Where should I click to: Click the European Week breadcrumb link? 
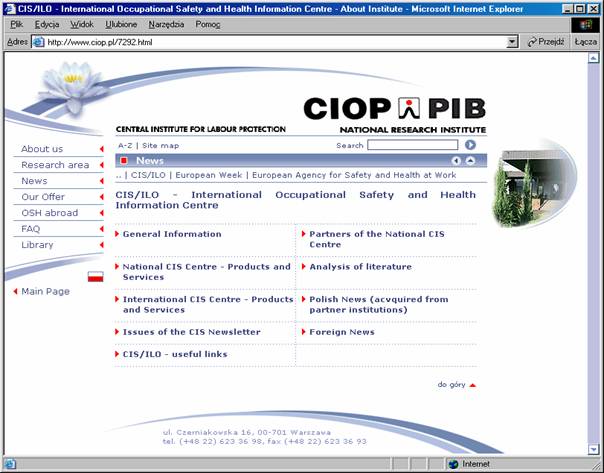coord(208,175)
